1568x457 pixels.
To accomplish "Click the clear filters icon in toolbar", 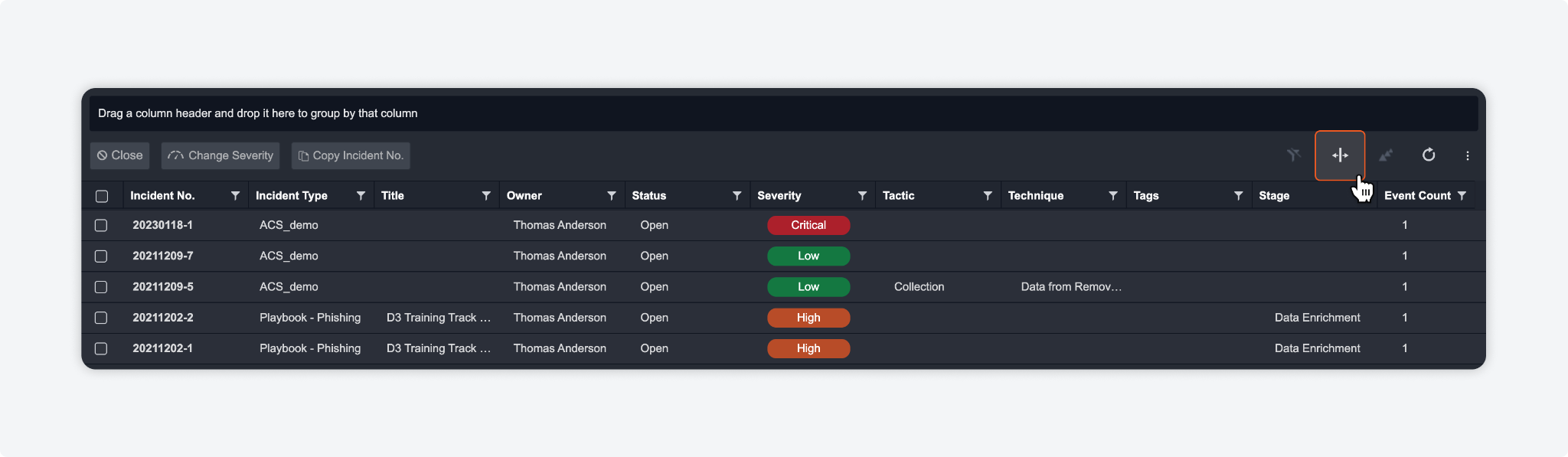I will (1293, 155).
